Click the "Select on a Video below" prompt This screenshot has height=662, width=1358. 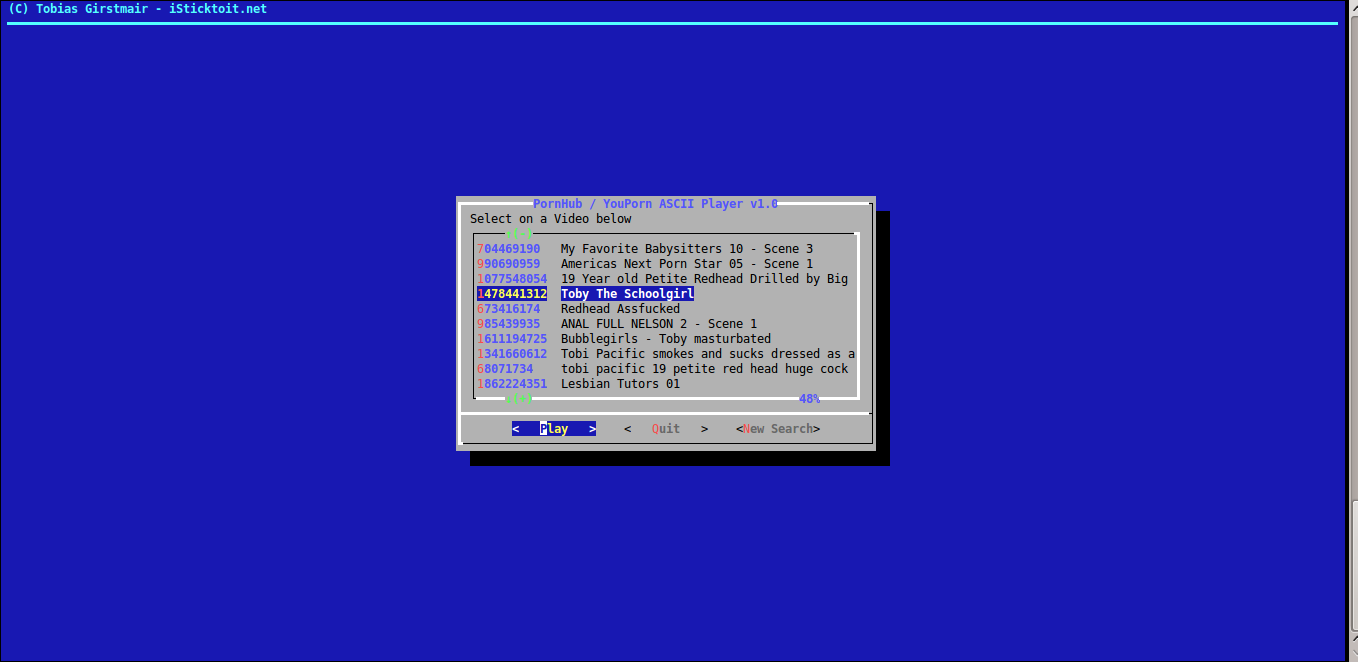551,219
